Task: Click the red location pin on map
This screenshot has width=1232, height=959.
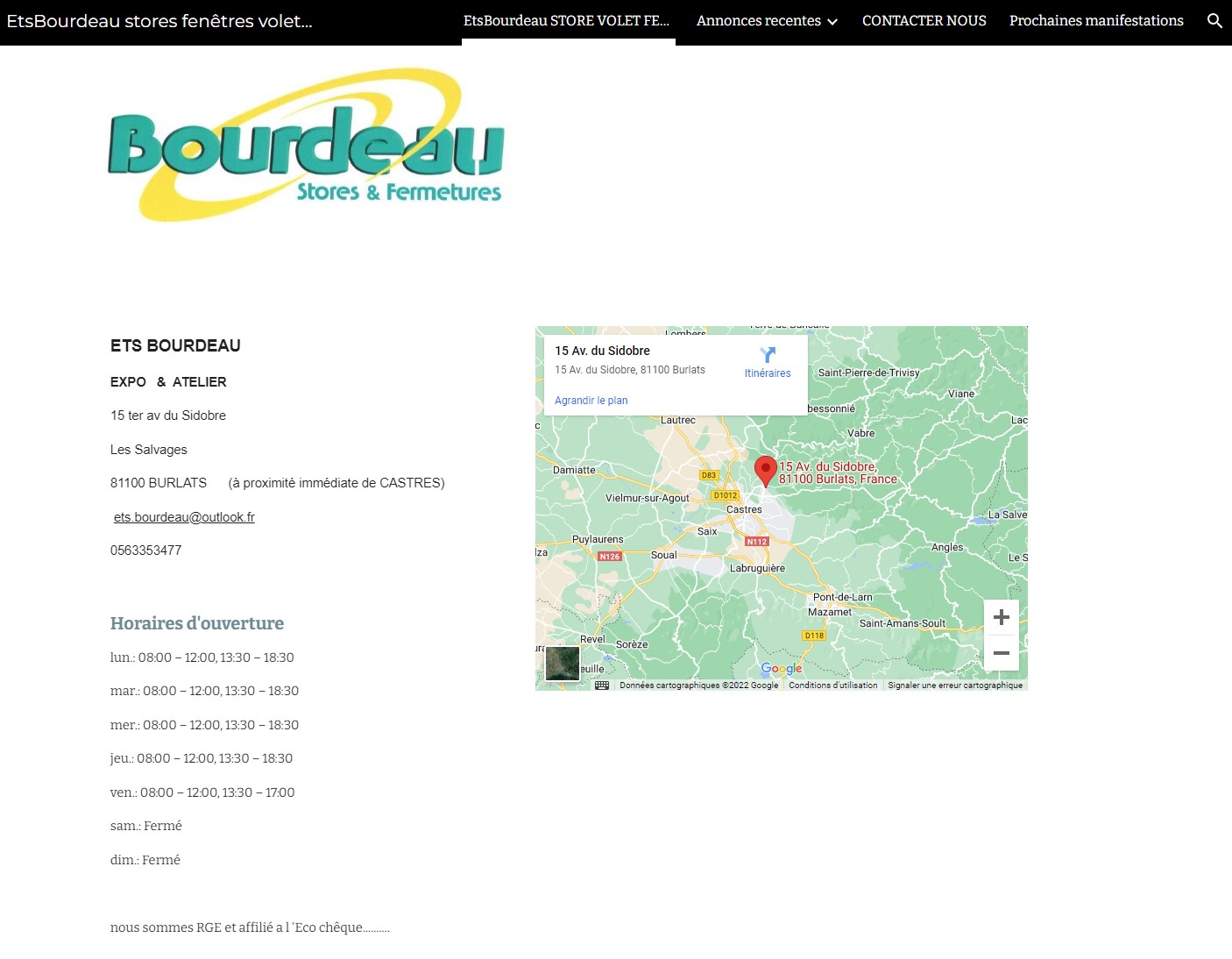Action: (x=765, y=471)
